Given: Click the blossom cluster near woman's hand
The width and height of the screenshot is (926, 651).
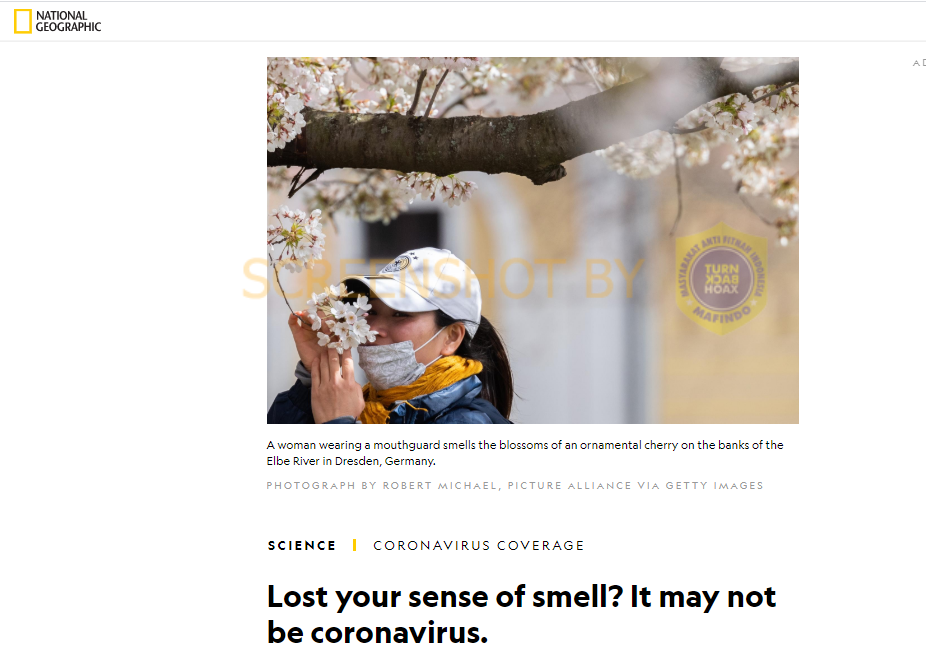Looking at the screenshot, I should pos(343,319).
